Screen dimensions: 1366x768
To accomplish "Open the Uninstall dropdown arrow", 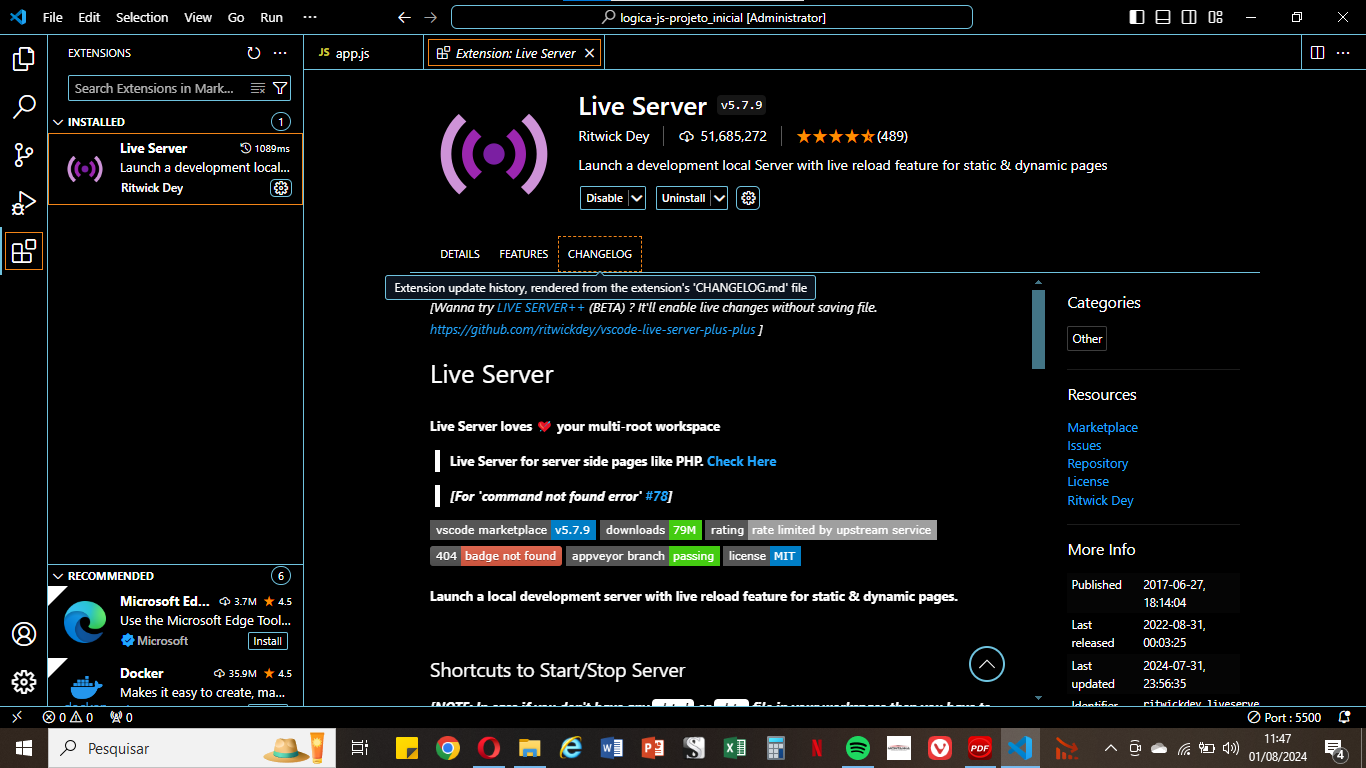I will (x=719, y=198).
